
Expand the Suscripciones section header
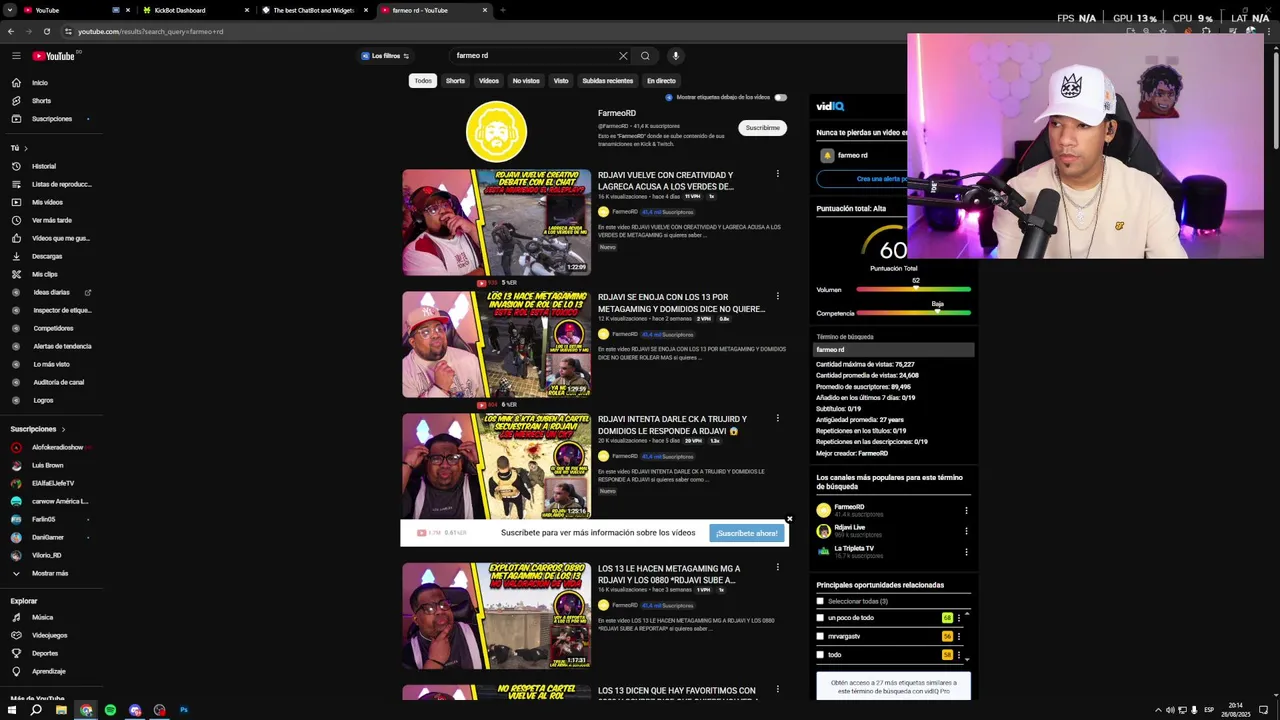click(x=38, y=429)
